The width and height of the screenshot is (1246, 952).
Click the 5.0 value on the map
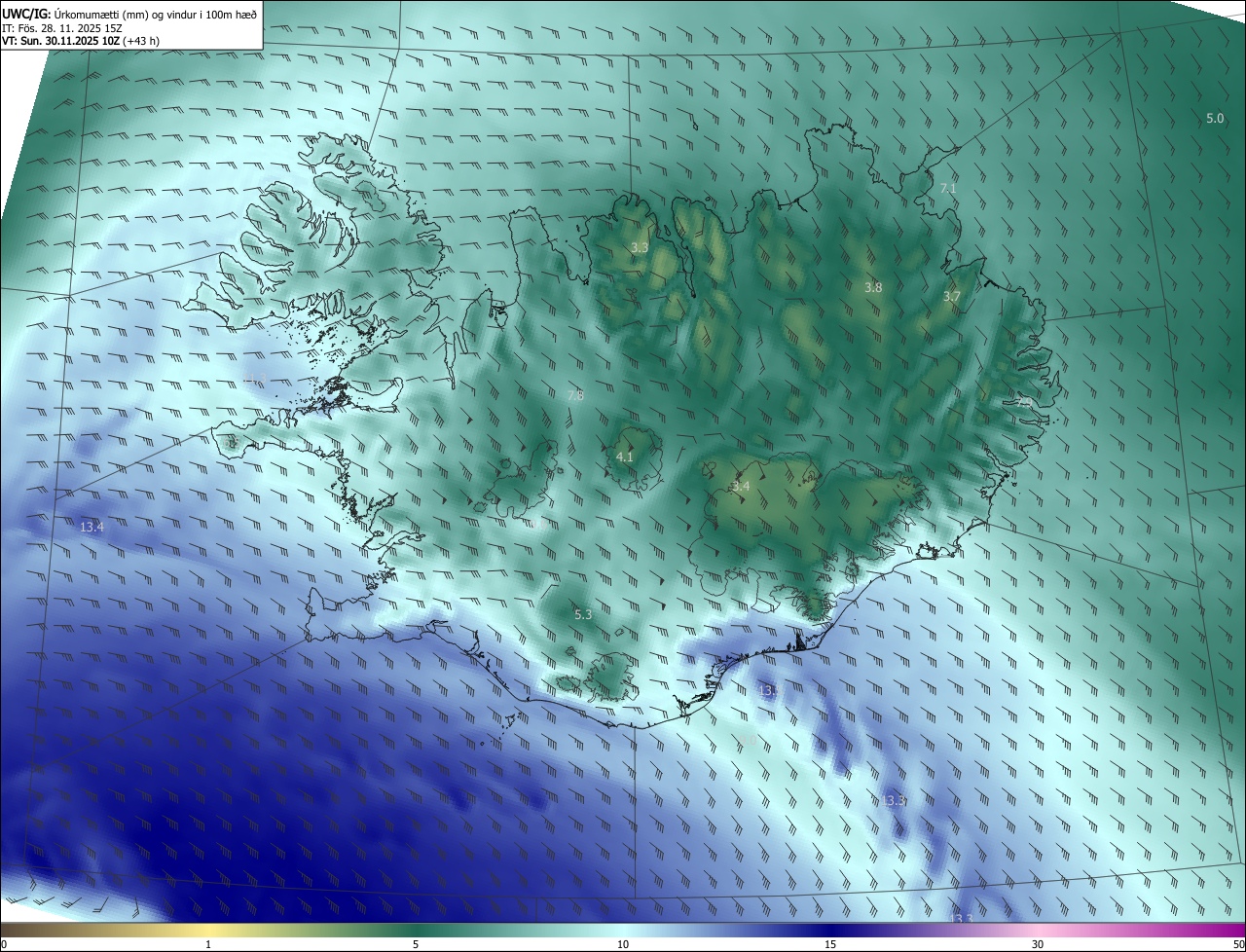(1215, 119)
